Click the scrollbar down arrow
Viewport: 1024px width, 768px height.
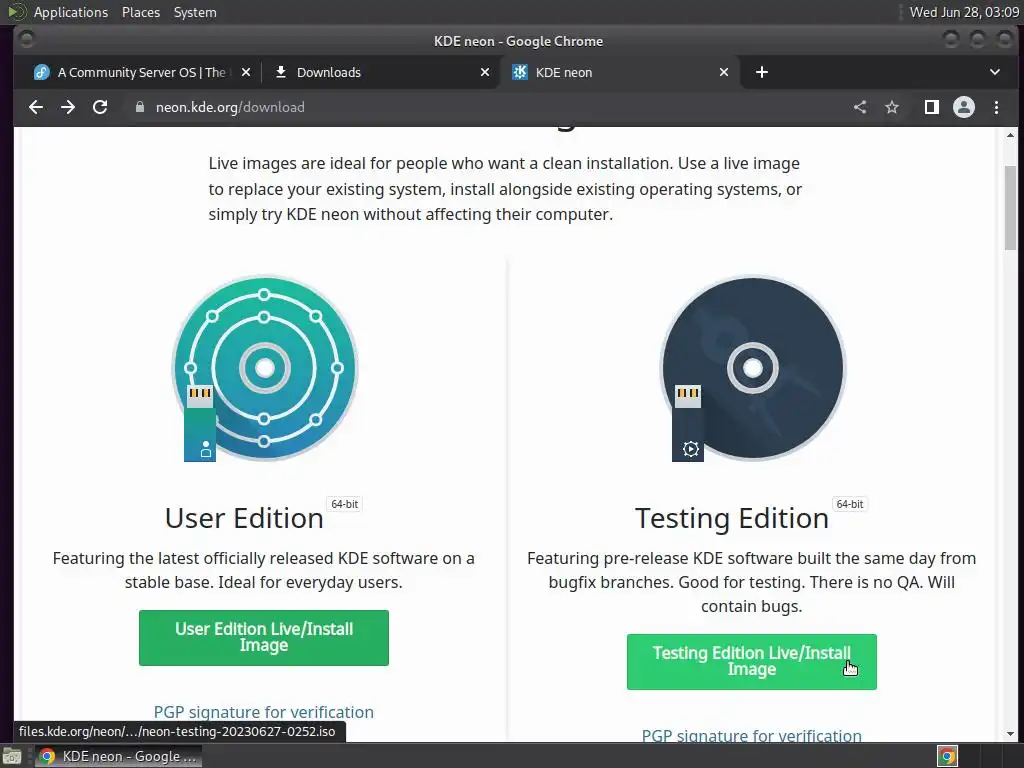click(1010, 735)
